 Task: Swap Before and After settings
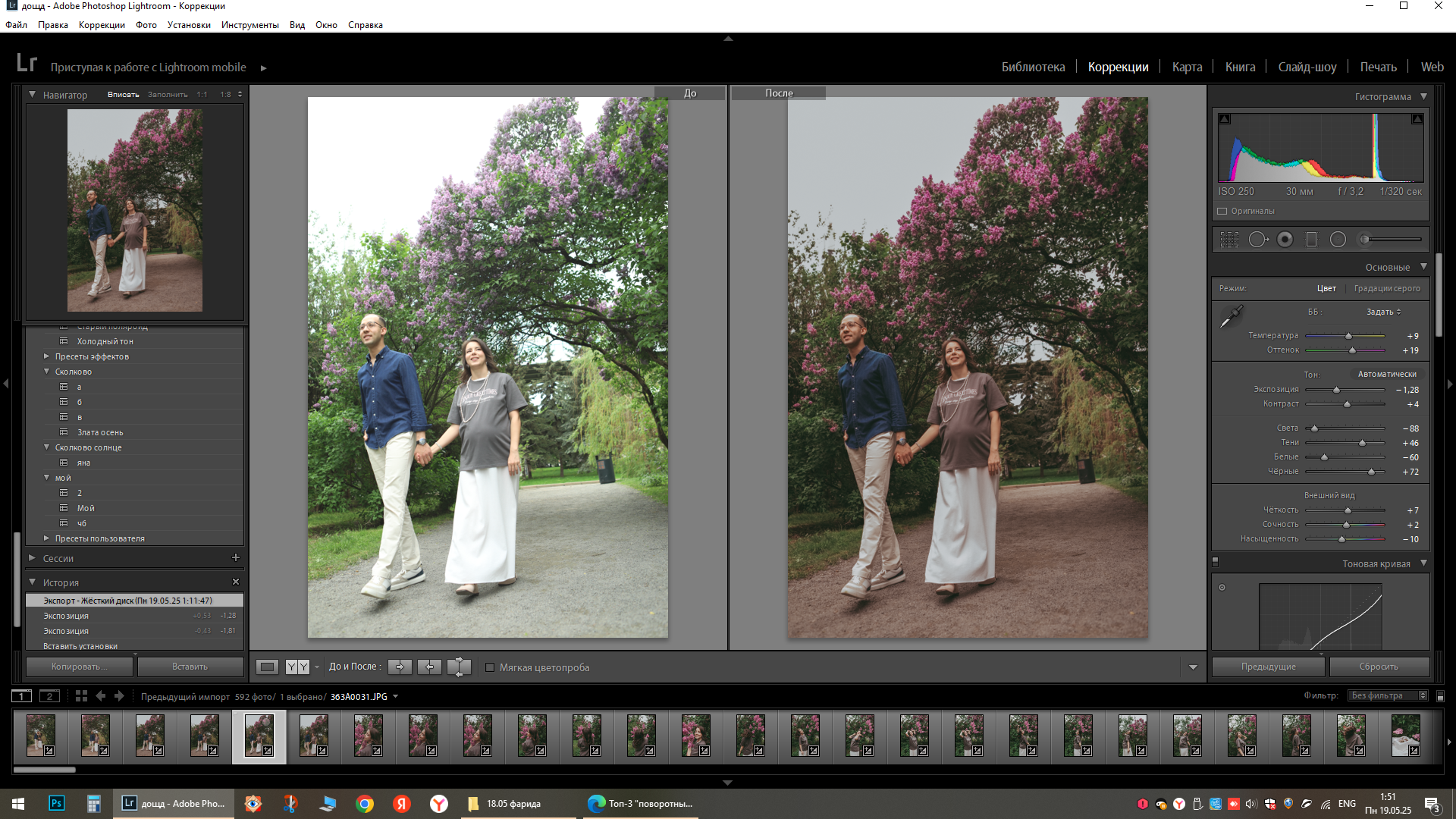click(459, 667)
